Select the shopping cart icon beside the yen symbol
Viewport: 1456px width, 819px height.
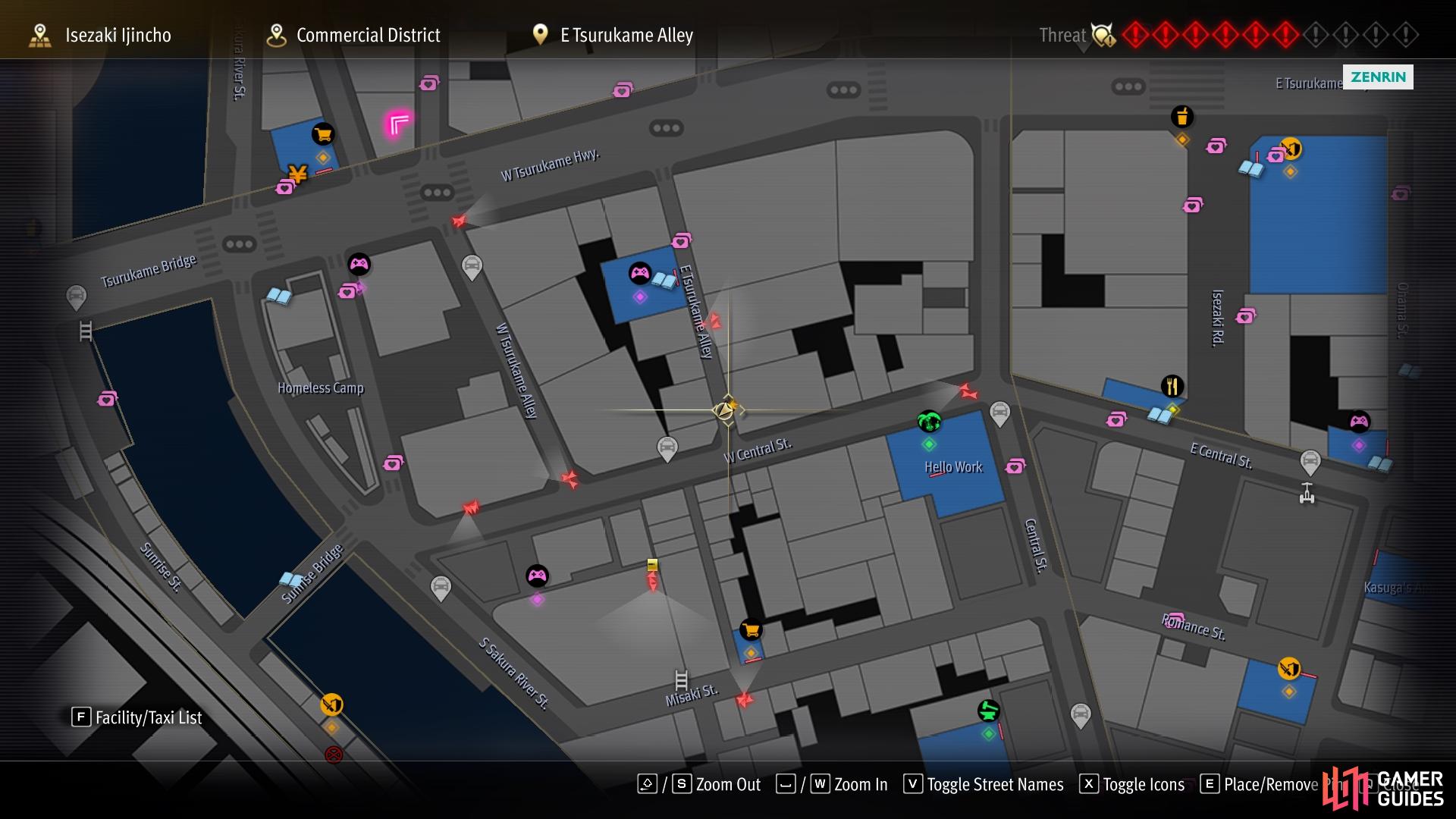(x=323, y=135)
